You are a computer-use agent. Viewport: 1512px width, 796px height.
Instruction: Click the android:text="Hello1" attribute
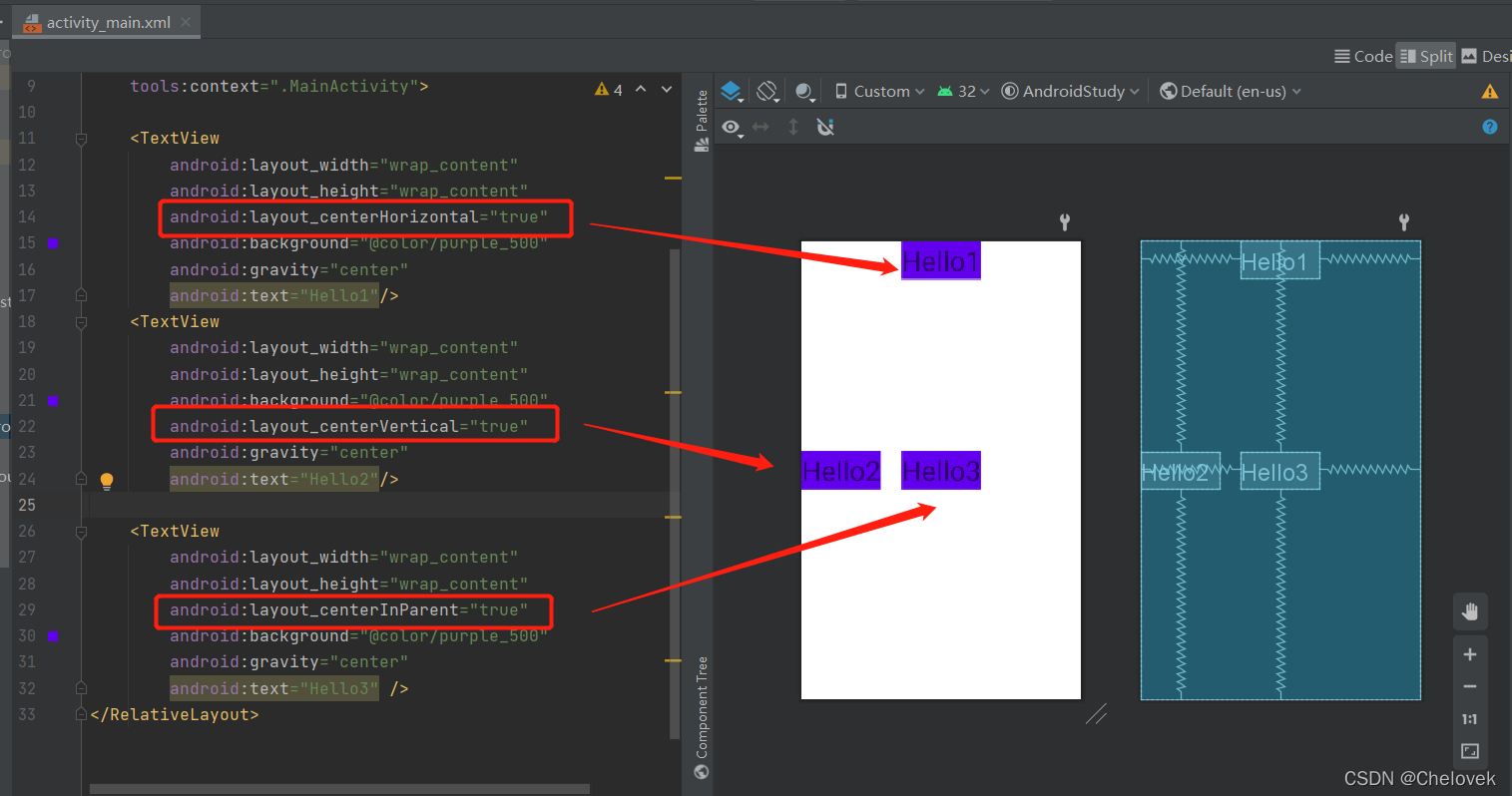pyautogui.click(x=274, y=296)
